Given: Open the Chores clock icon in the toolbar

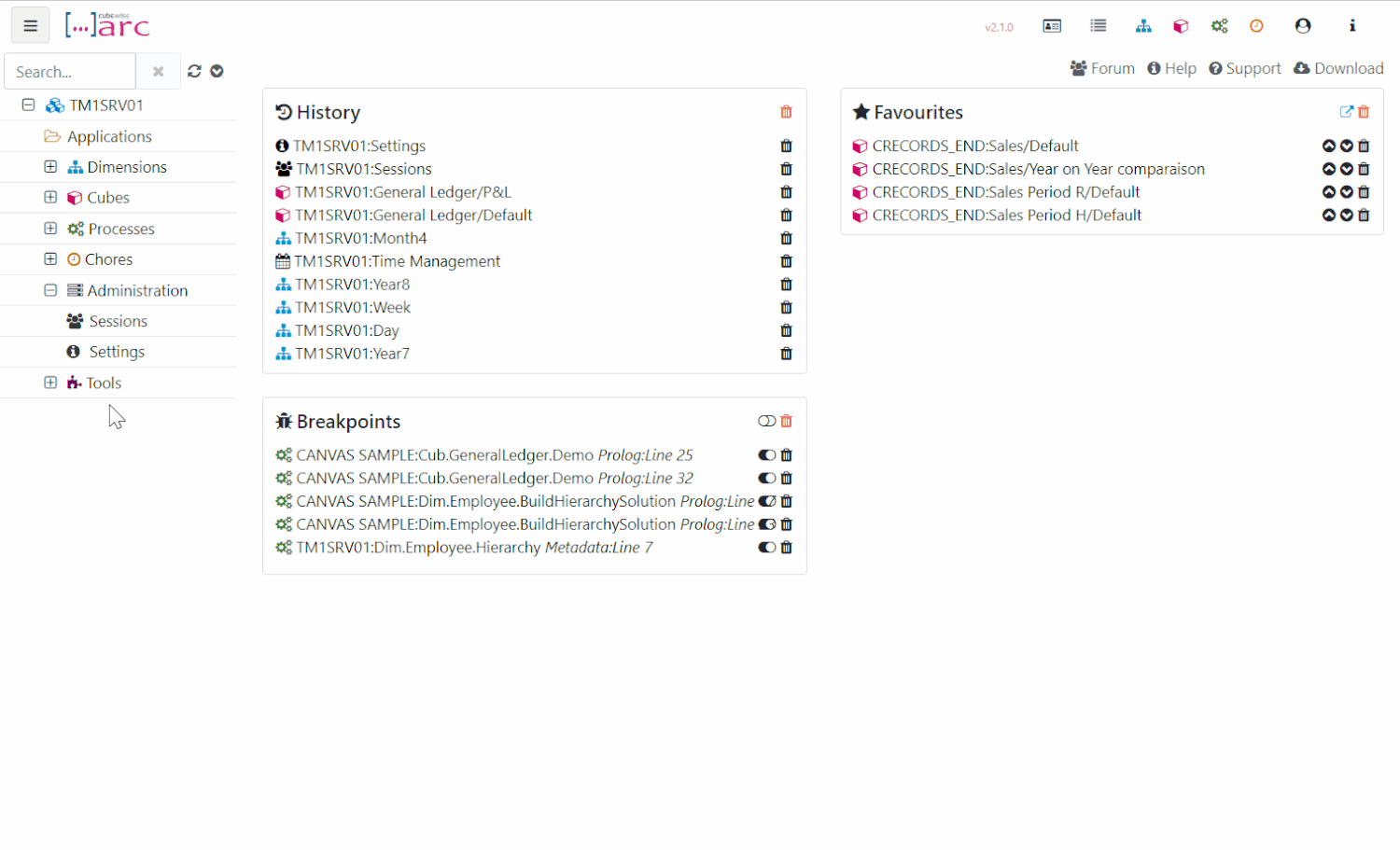Looking at the screenshot, I should click(1255, 25).
